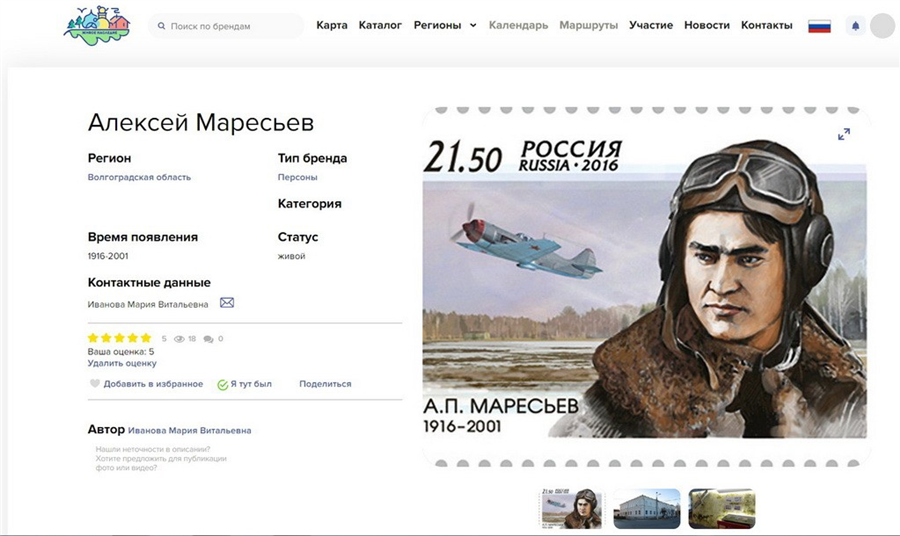Open notifications with the bell icon
This screenshot has height=536, width=900.
click(x=855, y=26)
